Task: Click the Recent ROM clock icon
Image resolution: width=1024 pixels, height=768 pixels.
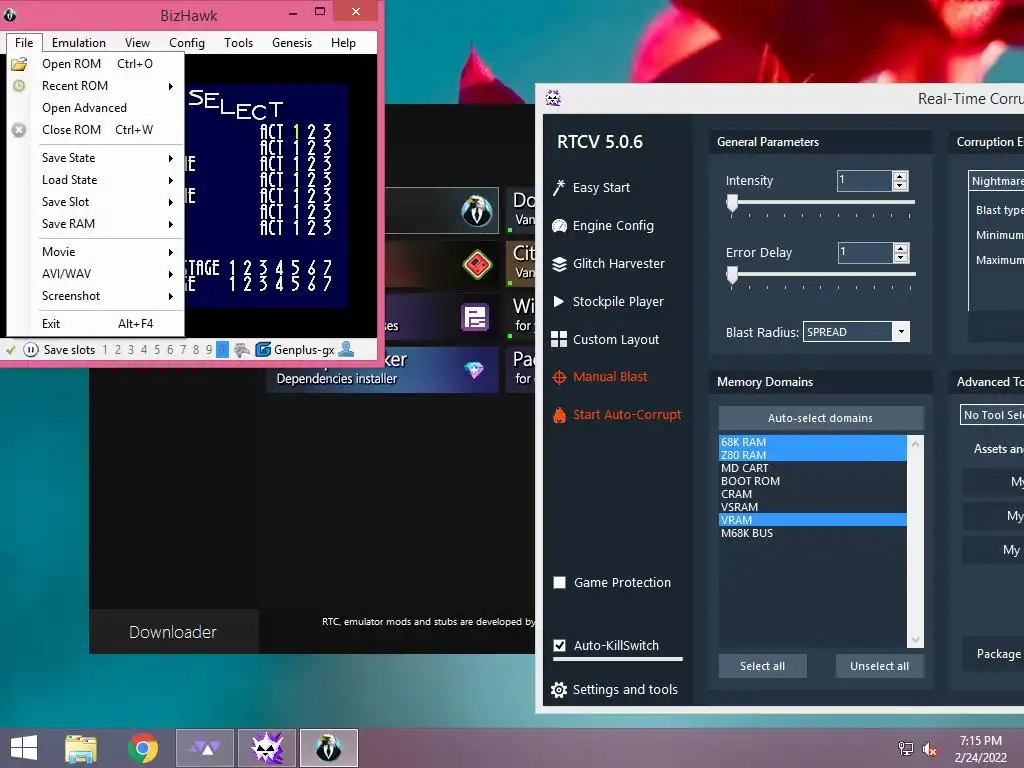Action: click(19, 86)
